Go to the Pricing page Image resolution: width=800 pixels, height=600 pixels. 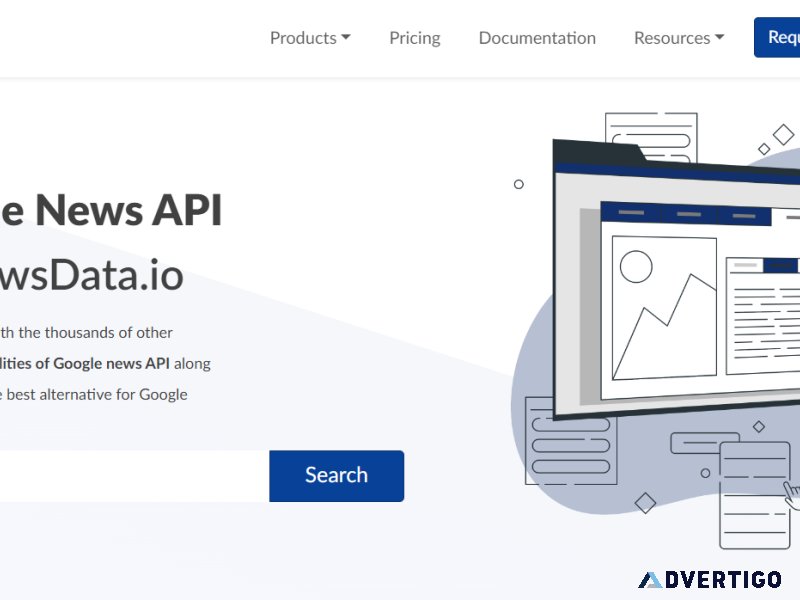(x=415, y=38)
